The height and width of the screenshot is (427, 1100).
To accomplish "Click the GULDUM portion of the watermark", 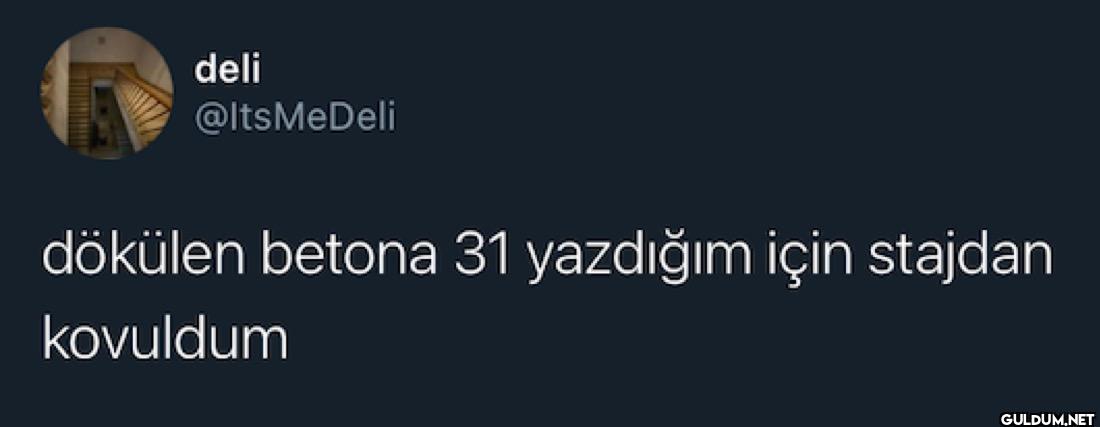I will pos(1031,419).
